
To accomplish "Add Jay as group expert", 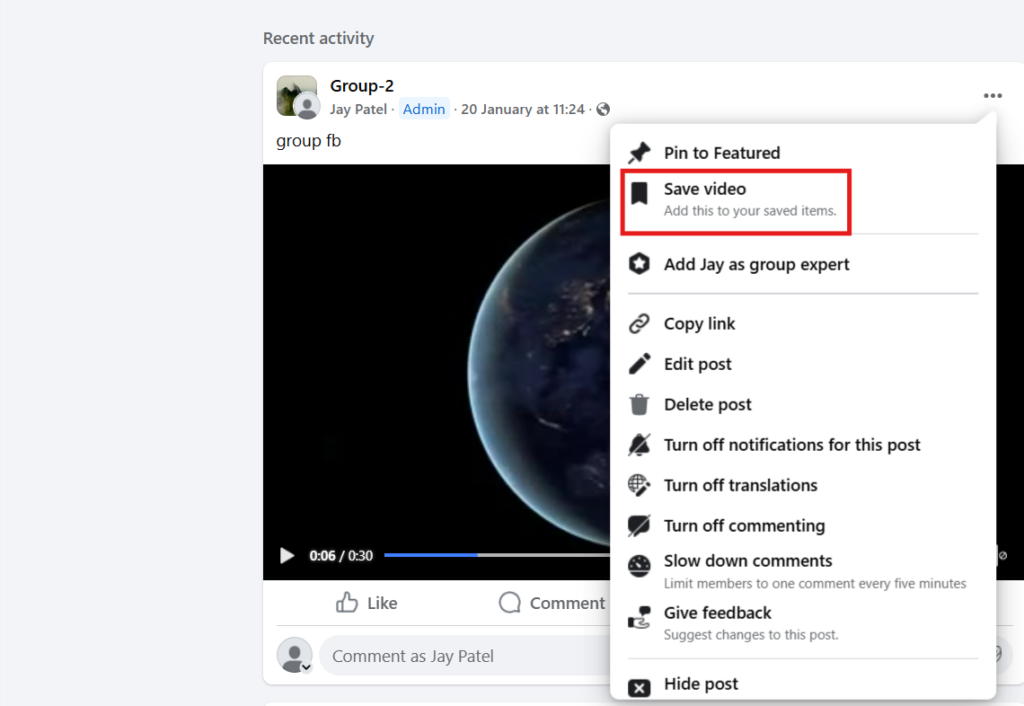I will 757,264.
